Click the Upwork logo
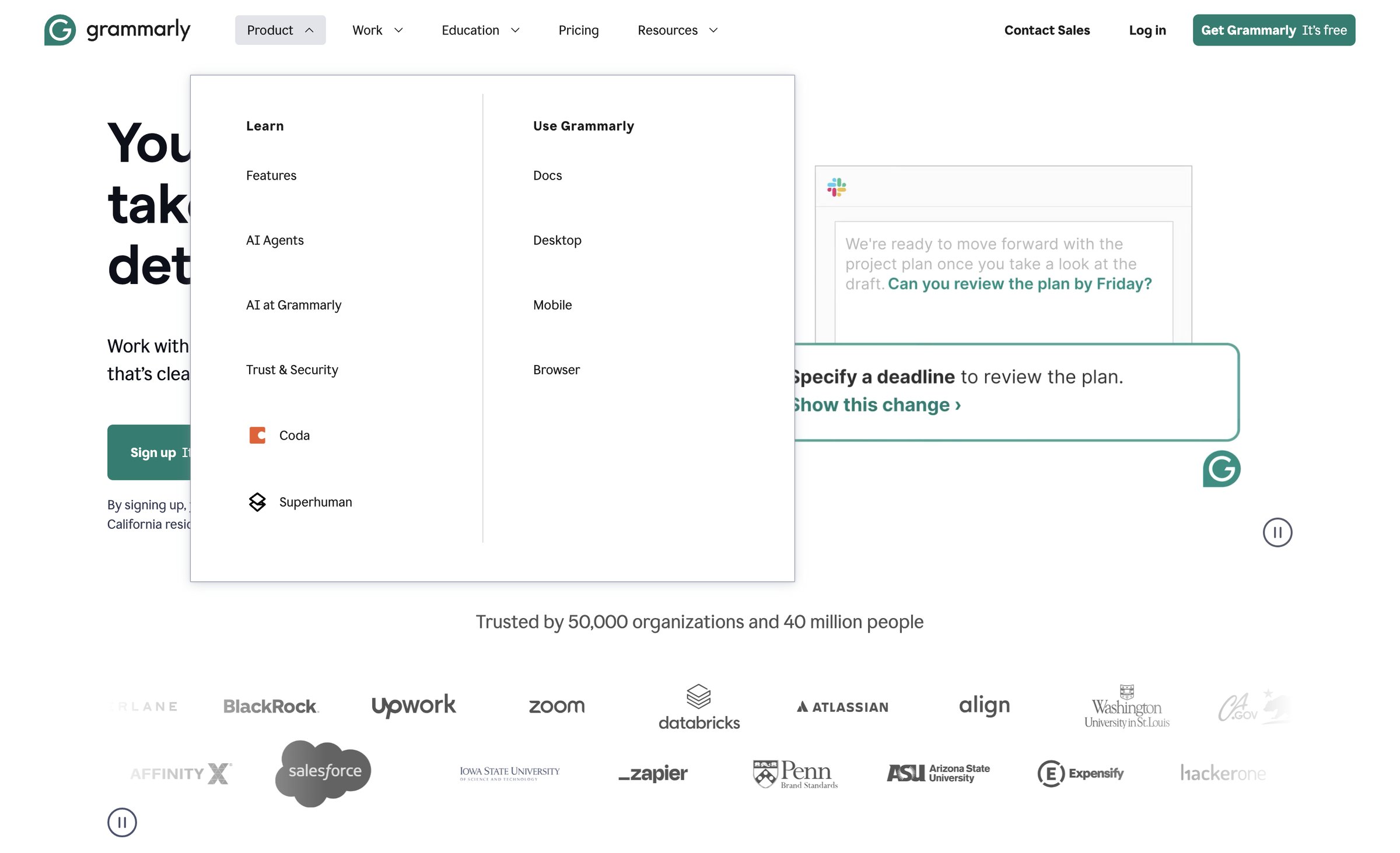Image resolution: width=1400 pixels, height=853 pixels. [x=414, y=706]
